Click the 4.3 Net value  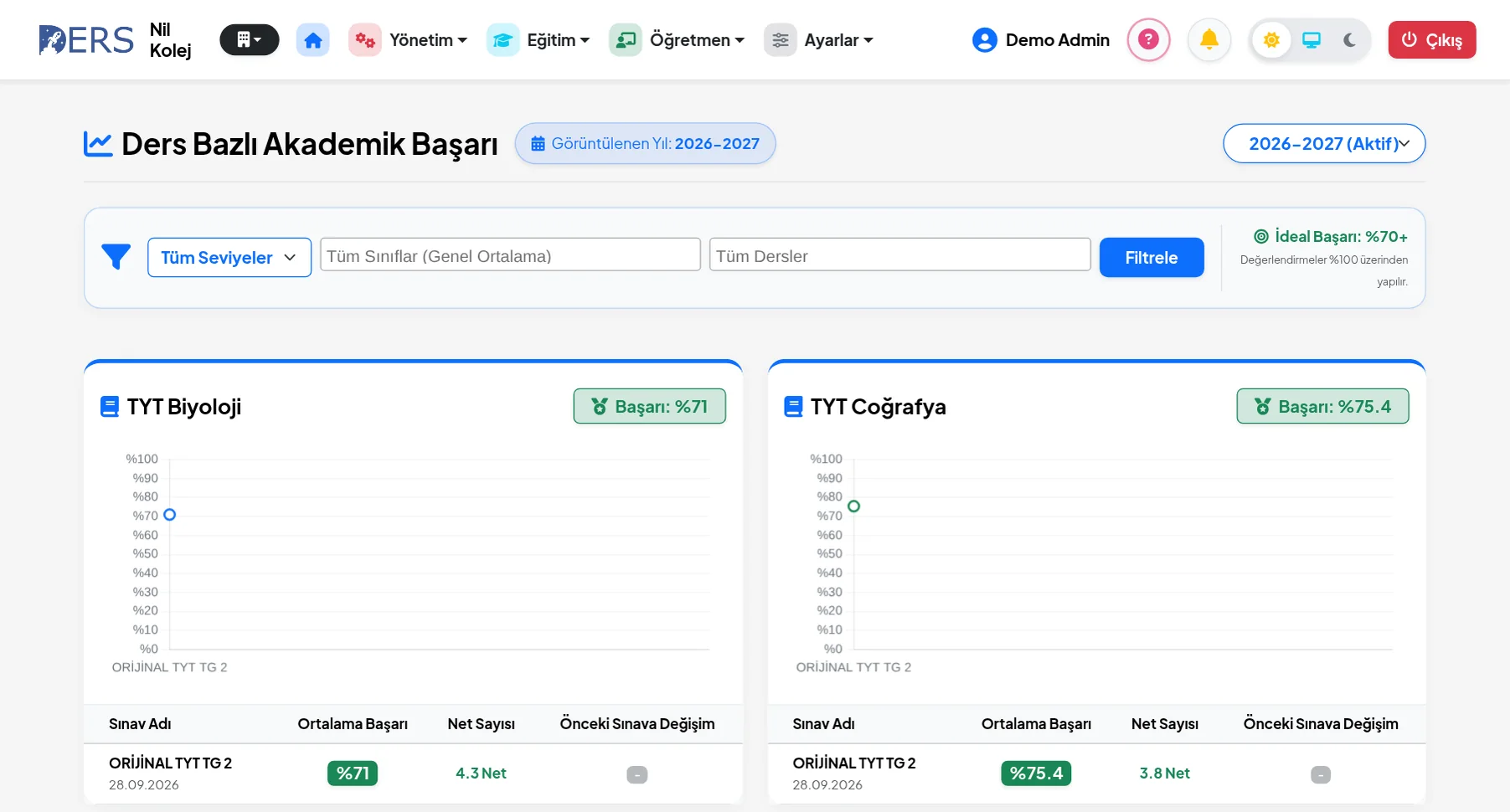click(x=481, y=773)
